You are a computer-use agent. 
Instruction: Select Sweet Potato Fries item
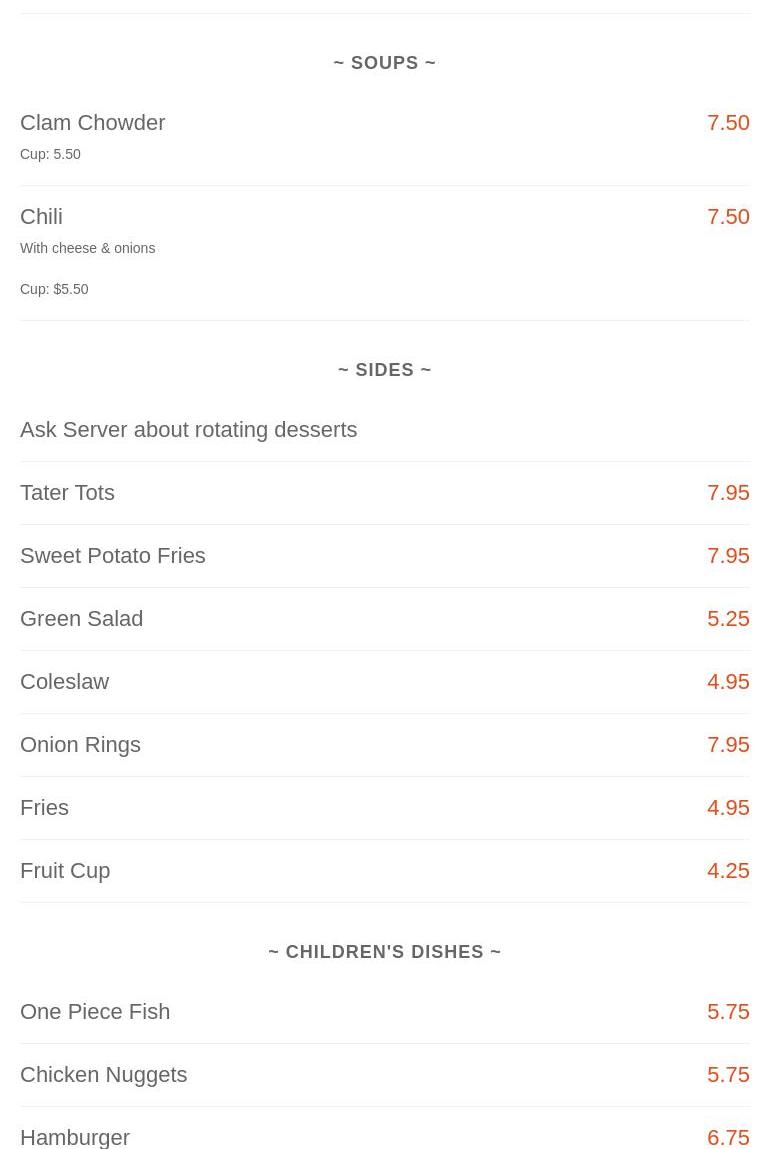coord(113,555)
